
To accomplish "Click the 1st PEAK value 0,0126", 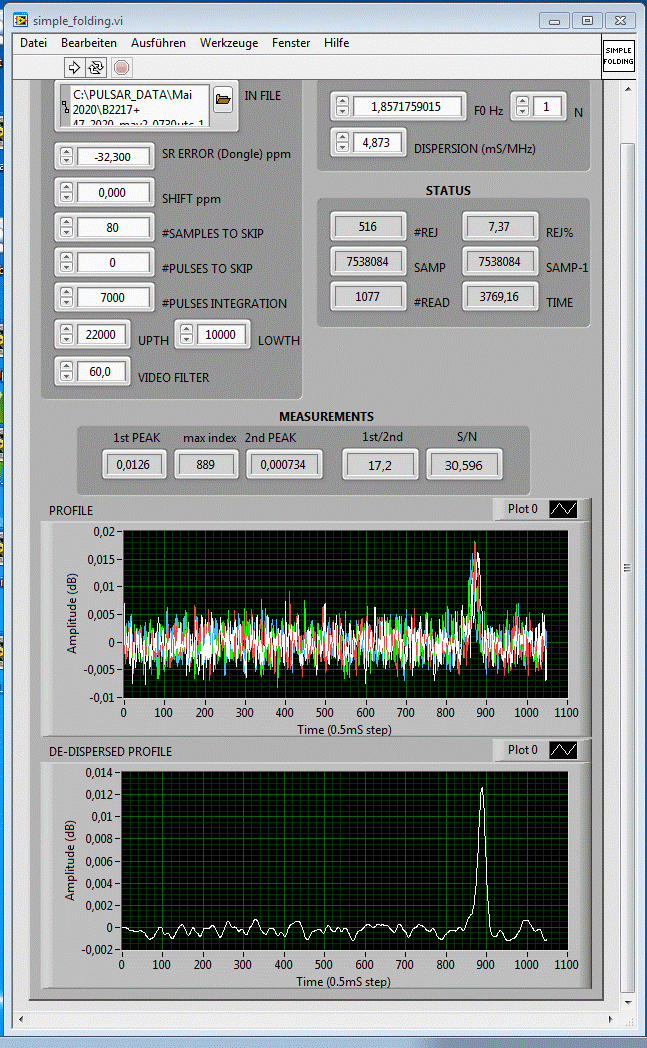I will click(134, 465).
